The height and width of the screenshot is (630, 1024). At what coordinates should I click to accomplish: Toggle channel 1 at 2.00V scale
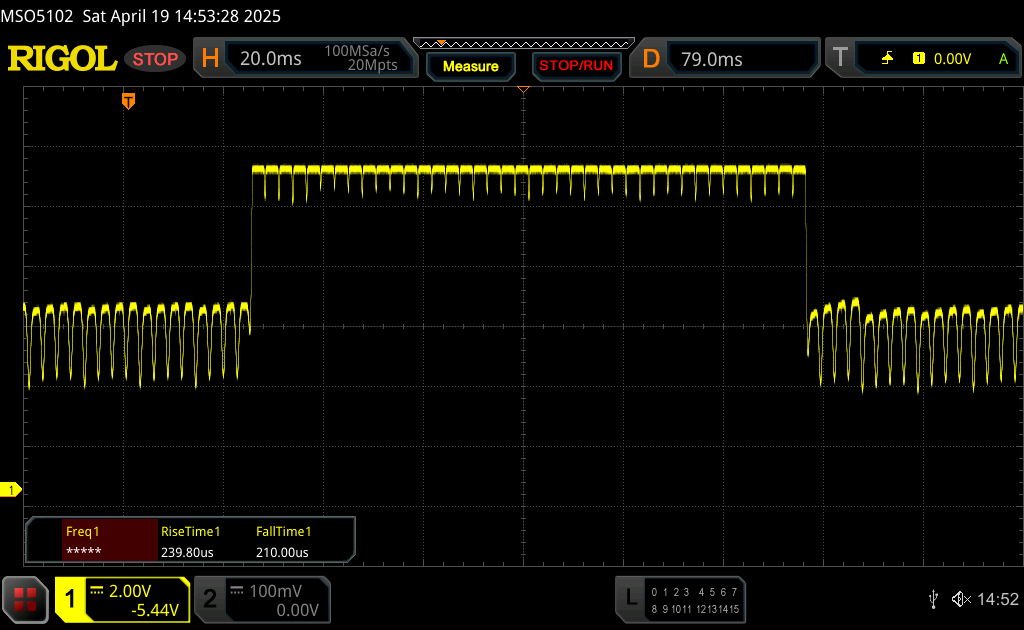[x=122, y=599]
